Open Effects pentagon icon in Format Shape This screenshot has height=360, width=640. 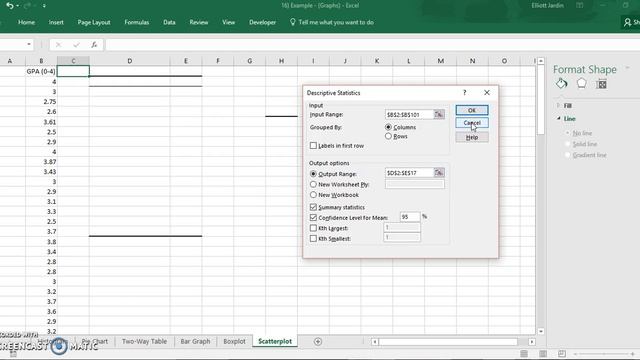pyautogui.click(x=581, y=84)
